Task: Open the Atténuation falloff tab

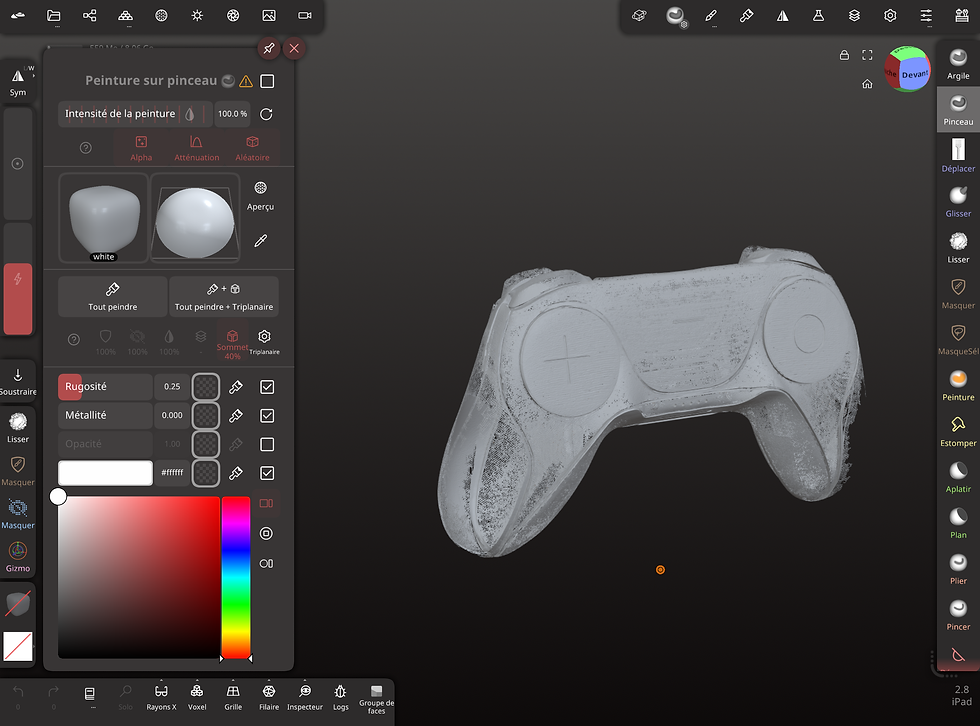Action: coord(196,148)
